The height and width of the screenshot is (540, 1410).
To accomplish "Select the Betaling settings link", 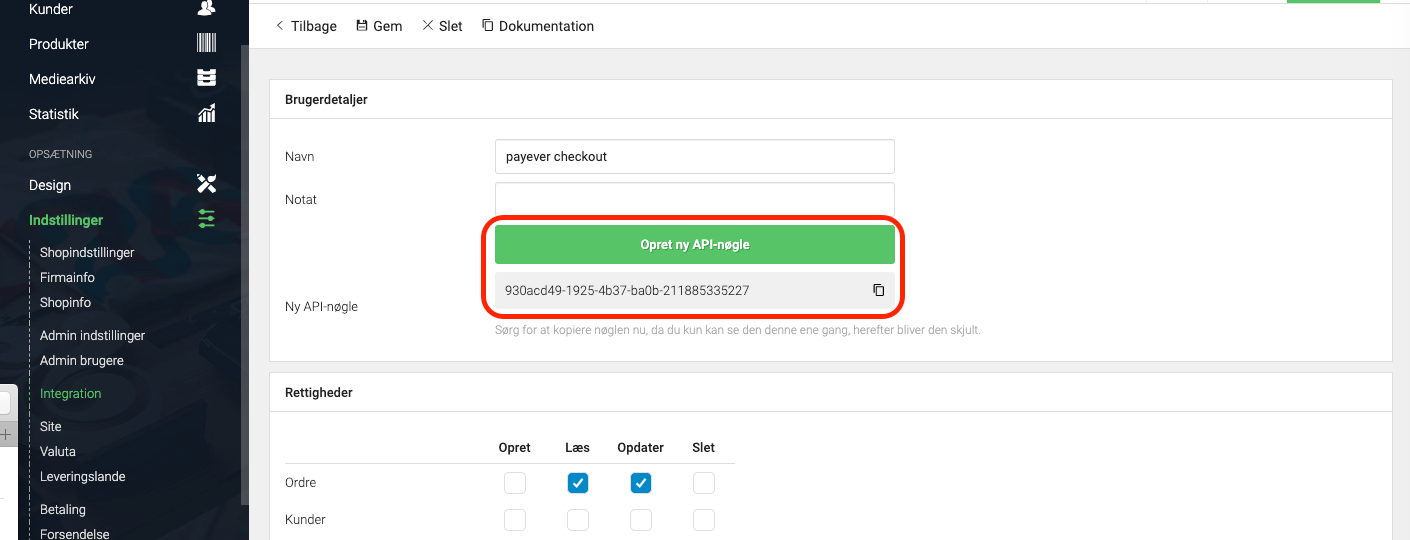I will tap(63, 510).
